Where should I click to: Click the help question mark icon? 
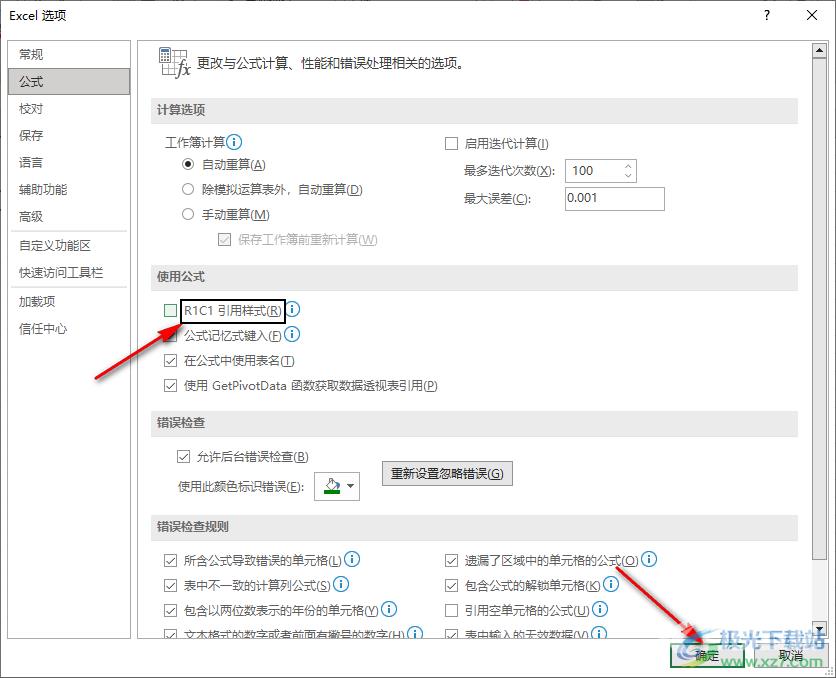[767, 15]
